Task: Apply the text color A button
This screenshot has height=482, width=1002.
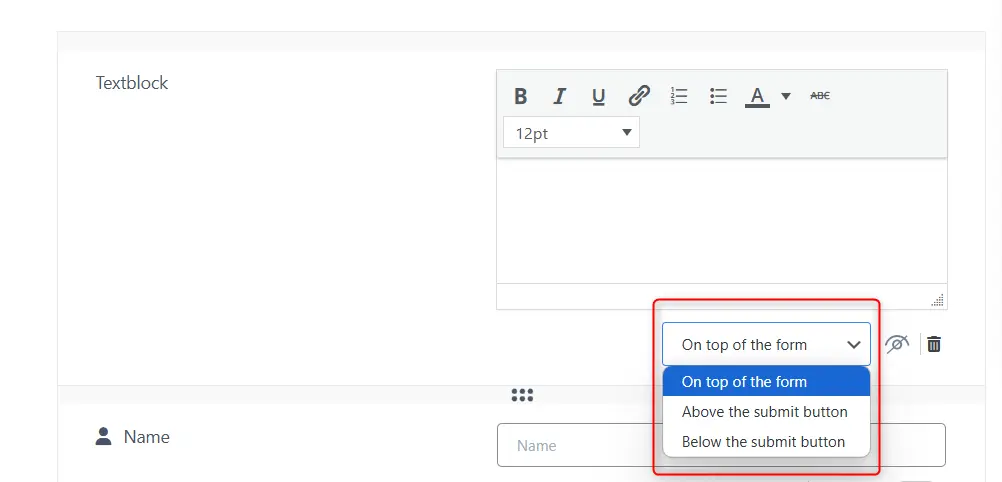Action: coord(757,96)
